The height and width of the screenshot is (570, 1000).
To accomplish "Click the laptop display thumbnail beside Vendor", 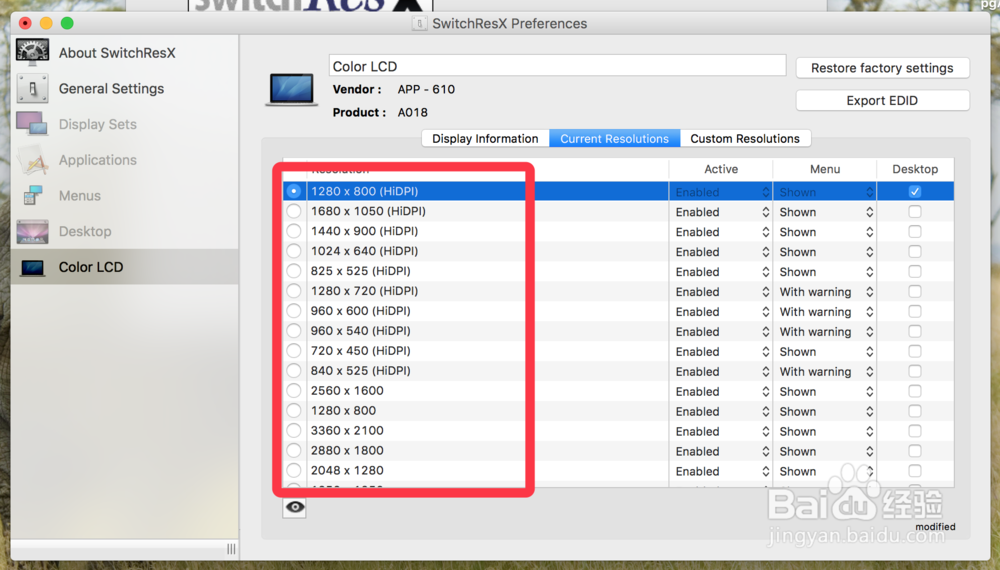I will coord(292,89).
